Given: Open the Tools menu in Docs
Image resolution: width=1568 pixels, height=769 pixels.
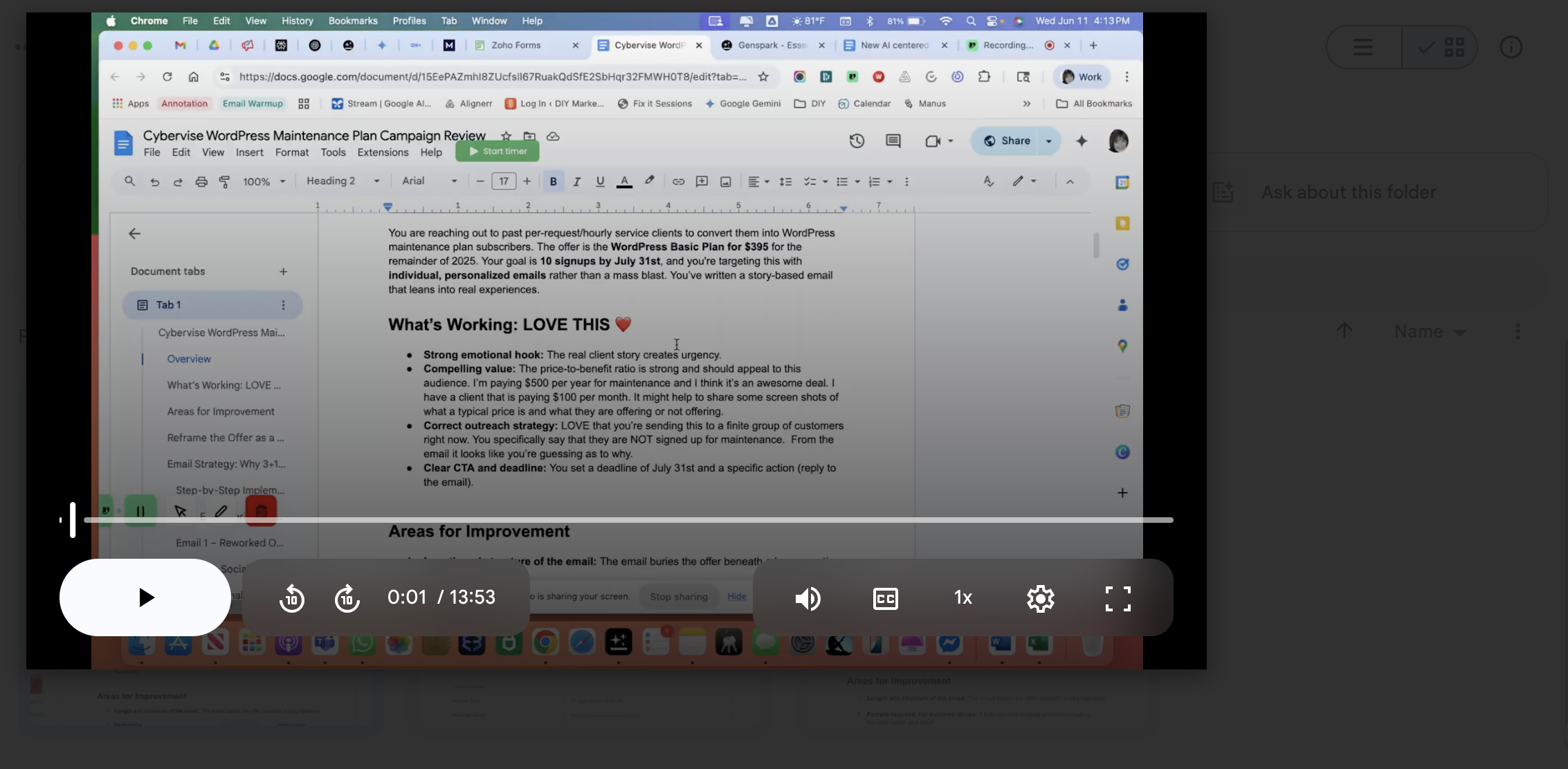Looking at the screenshot, I should point(333,152).
